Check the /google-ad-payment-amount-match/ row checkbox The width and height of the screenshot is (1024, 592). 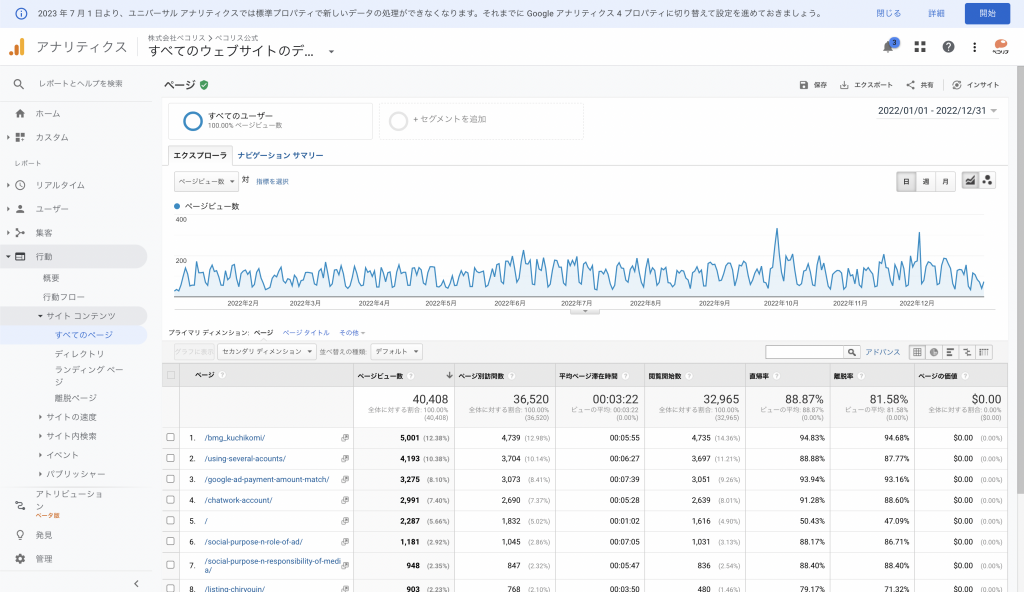[x=170, y=479]
